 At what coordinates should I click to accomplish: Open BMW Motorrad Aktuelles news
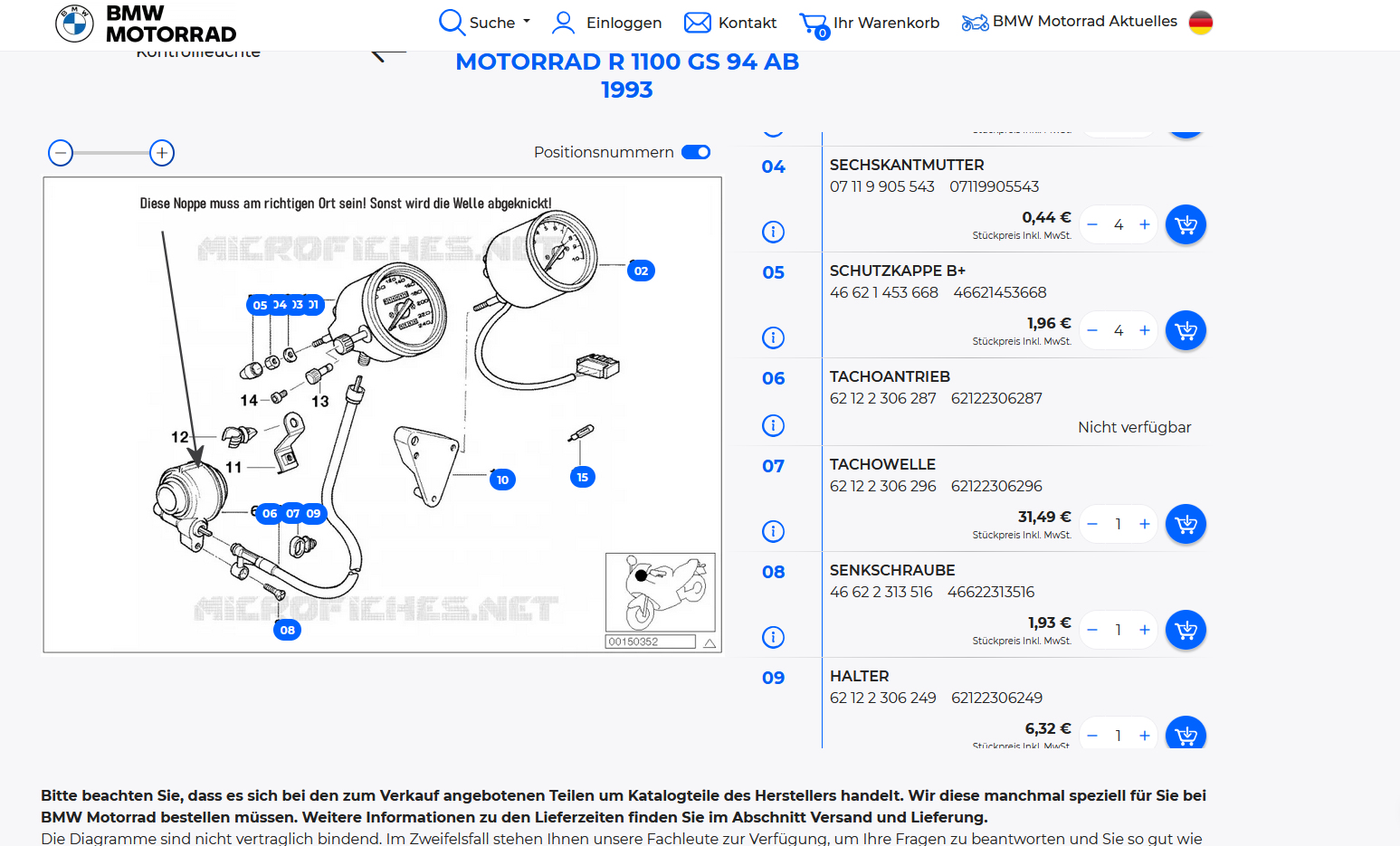[1070, 22]
